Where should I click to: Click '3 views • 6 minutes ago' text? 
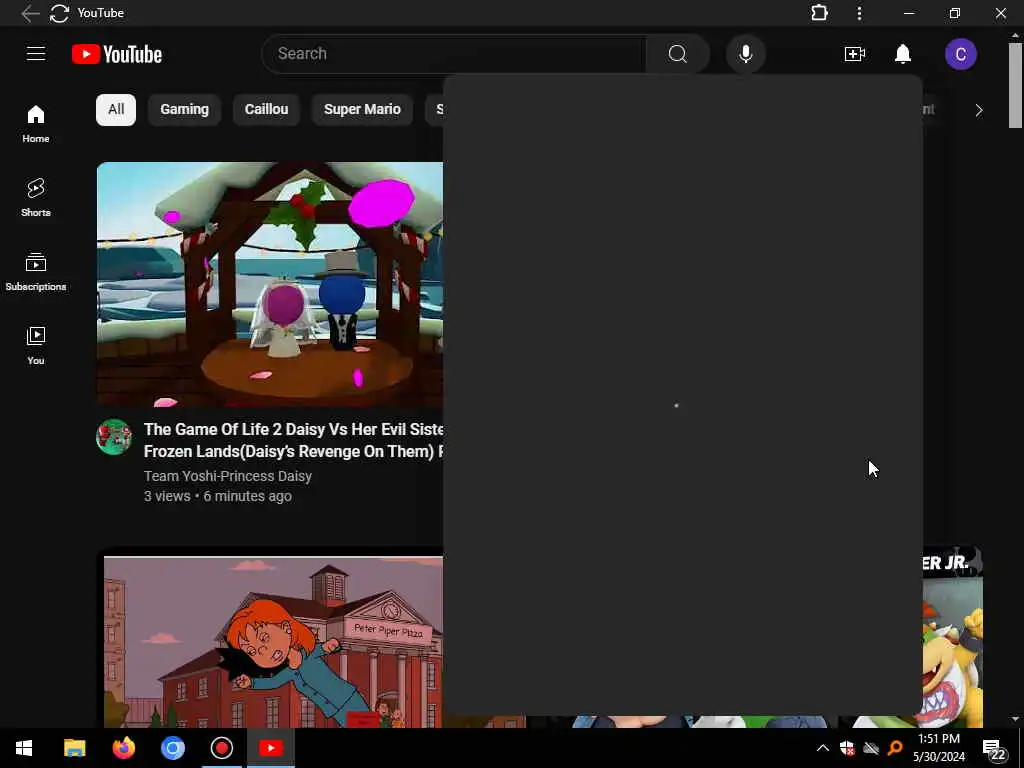tap(217, 496)
